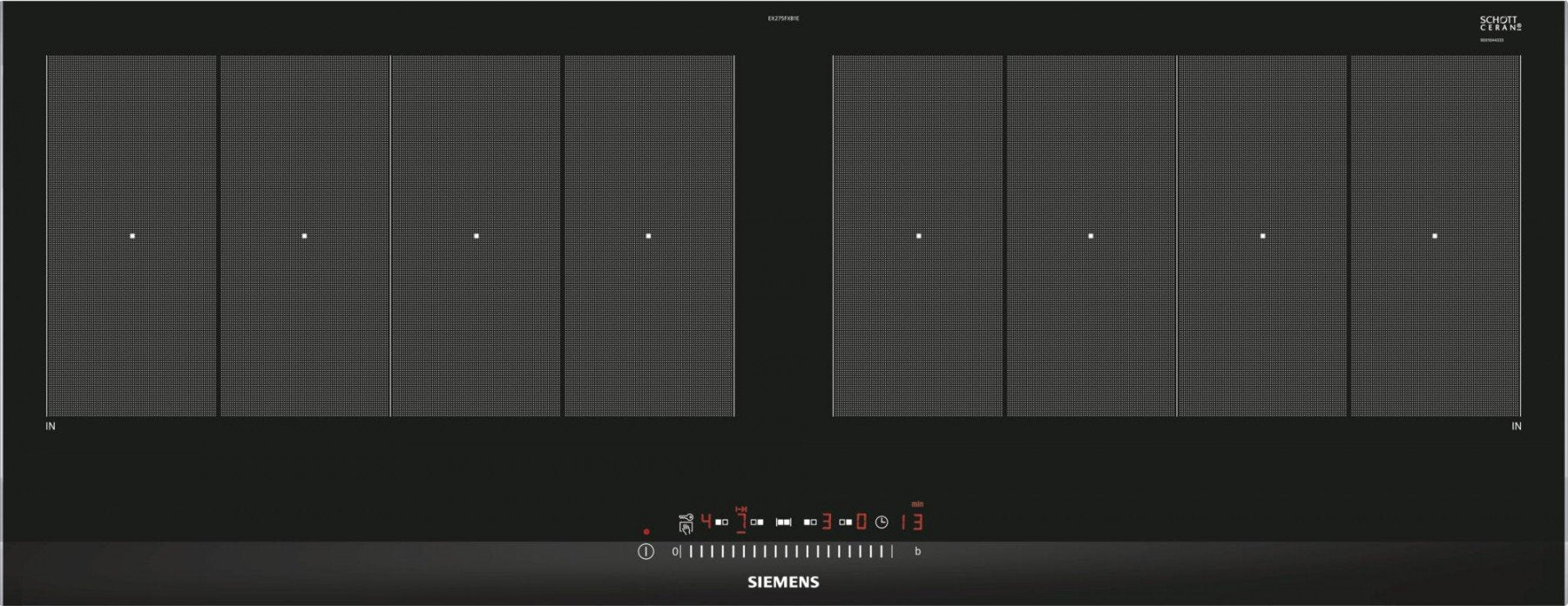This screenshot has height=606, width=1568.
Task: Tap the red power level 4 digit
Action: click(x=706, y=522)
